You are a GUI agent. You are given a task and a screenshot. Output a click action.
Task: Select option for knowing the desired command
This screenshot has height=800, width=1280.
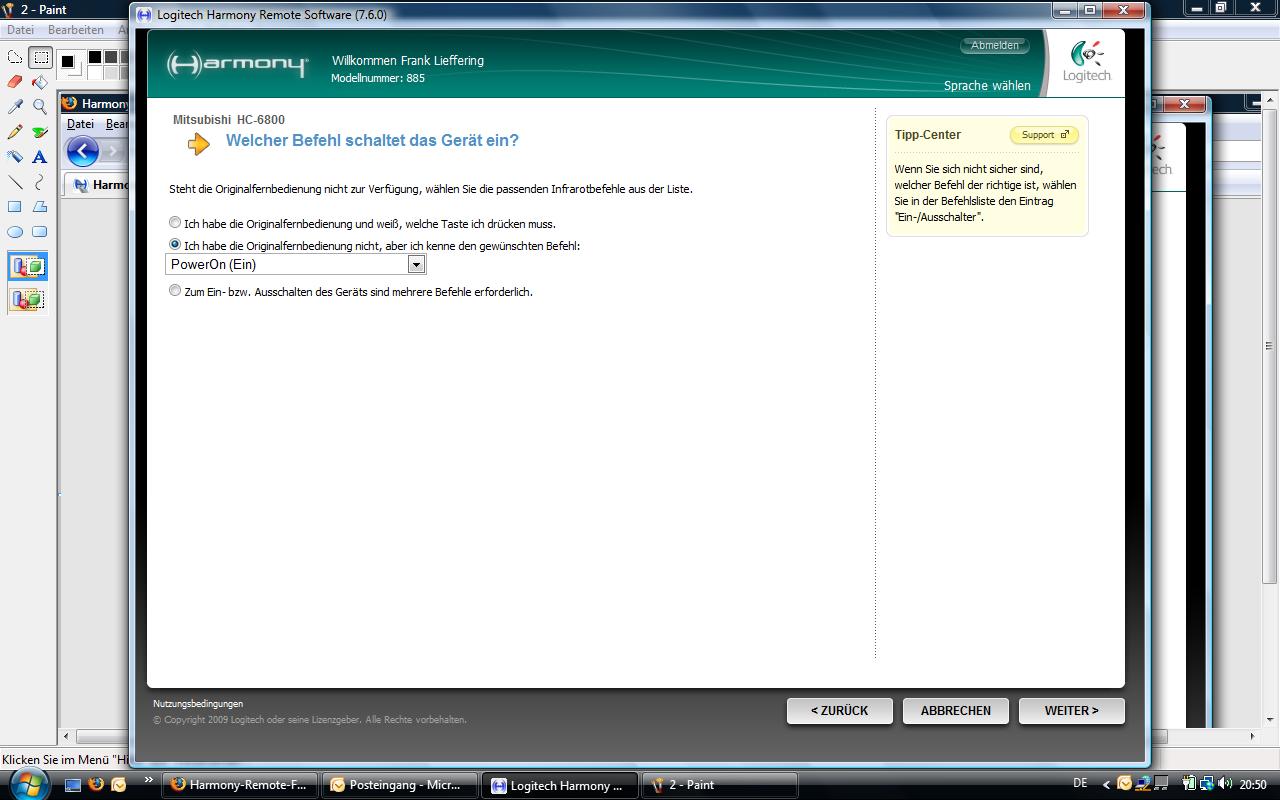coord(176,245)
